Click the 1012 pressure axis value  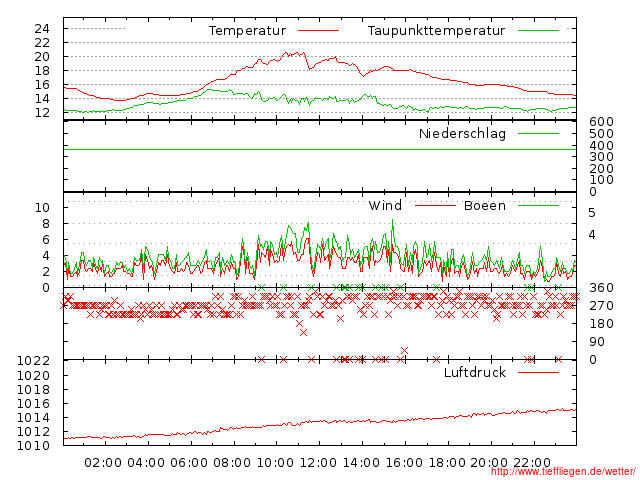[33, 431]
